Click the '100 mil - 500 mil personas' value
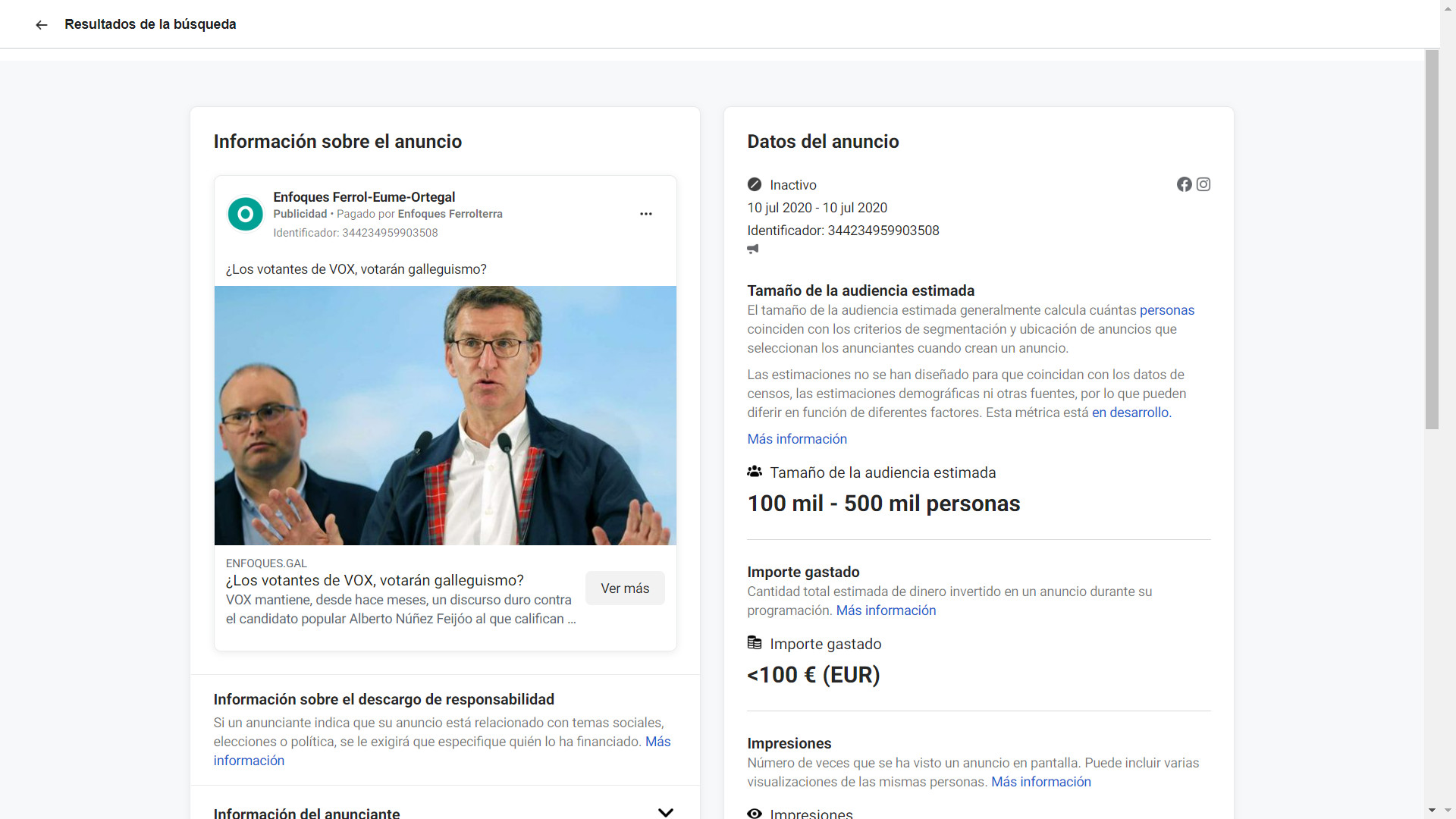 pyautogui.click(x=883, y=504)
